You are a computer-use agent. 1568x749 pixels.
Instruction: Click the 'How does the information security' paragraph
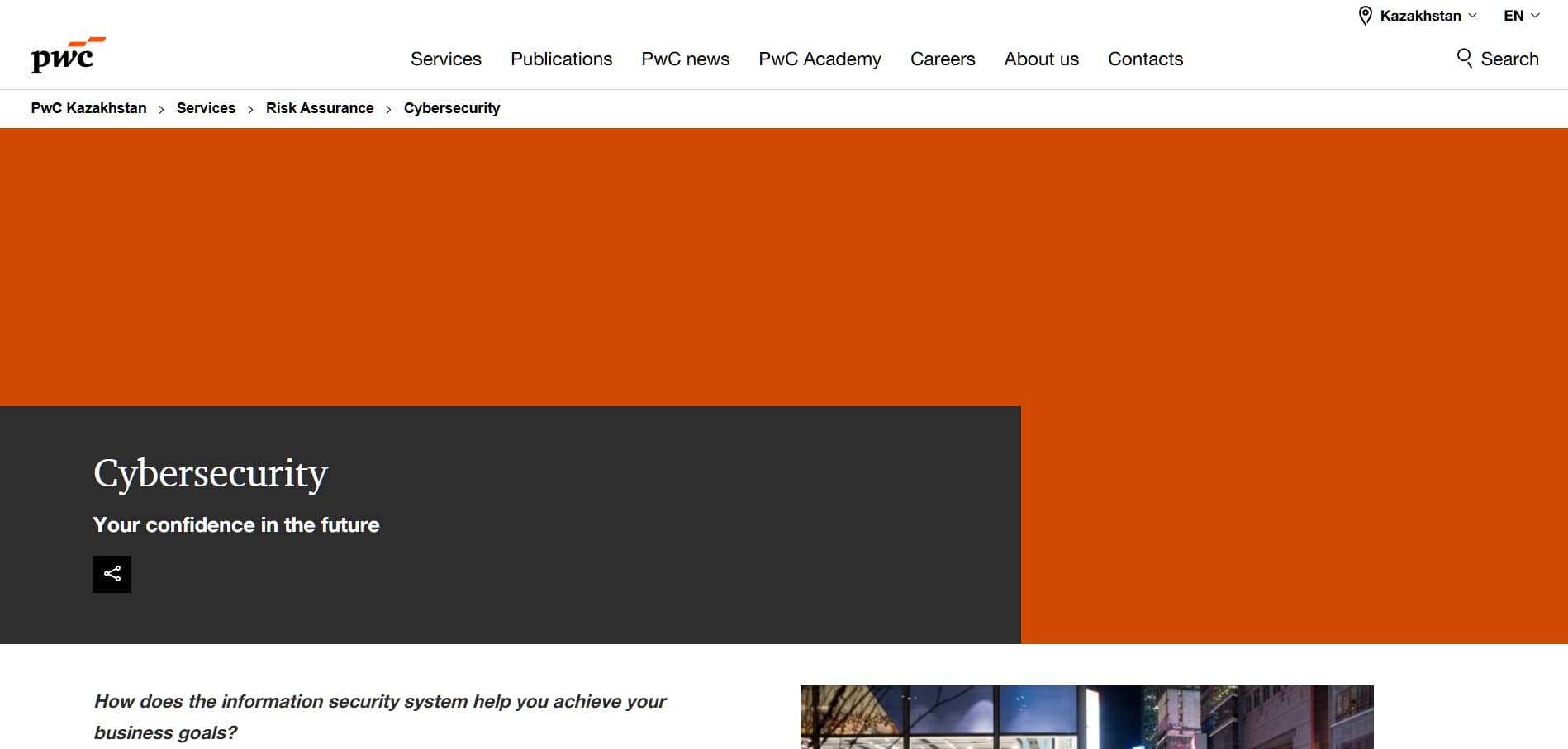pos(380,717)
